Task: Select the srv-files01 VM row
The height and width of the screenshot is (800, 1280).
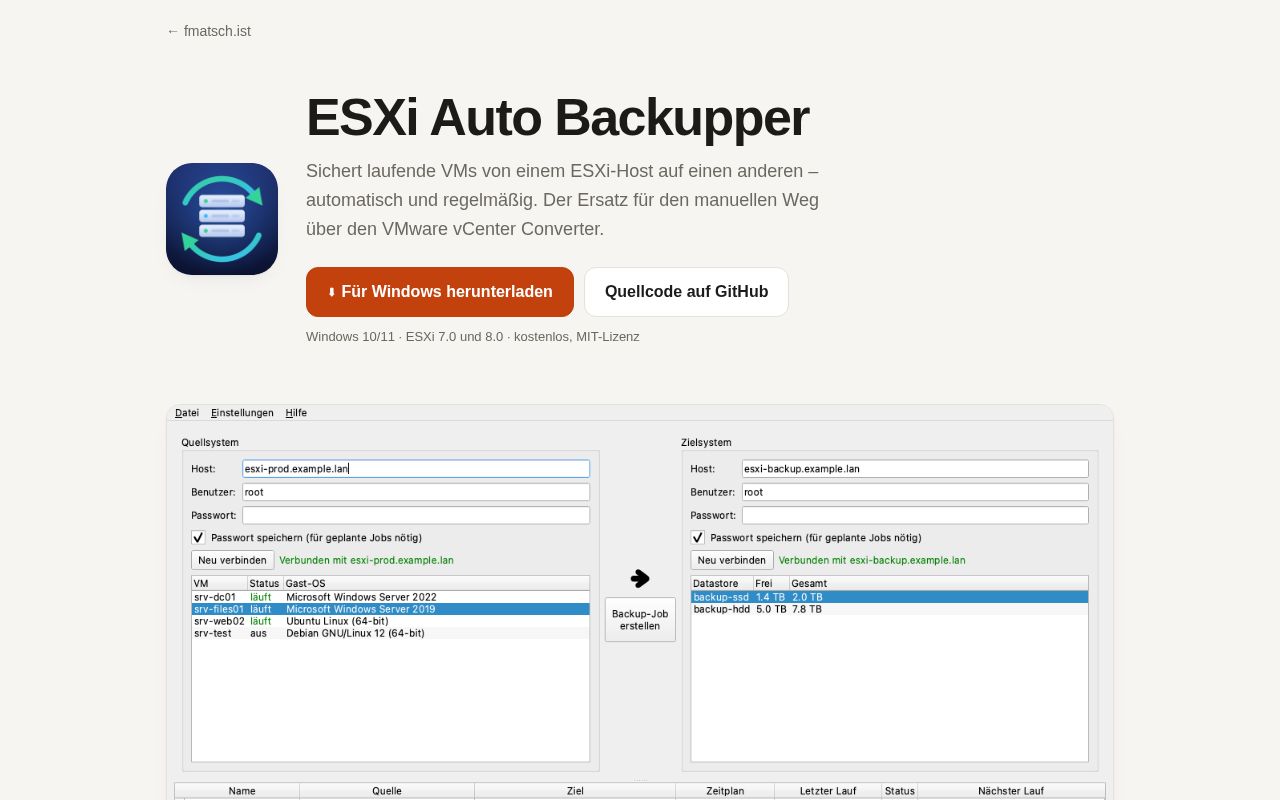Action: (390, 609)
